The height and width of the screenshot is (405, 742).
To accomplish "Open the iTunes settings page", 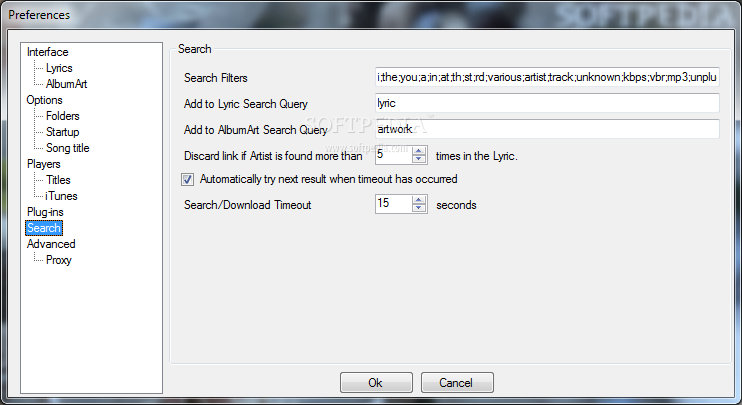I will (x=61, y=196).
